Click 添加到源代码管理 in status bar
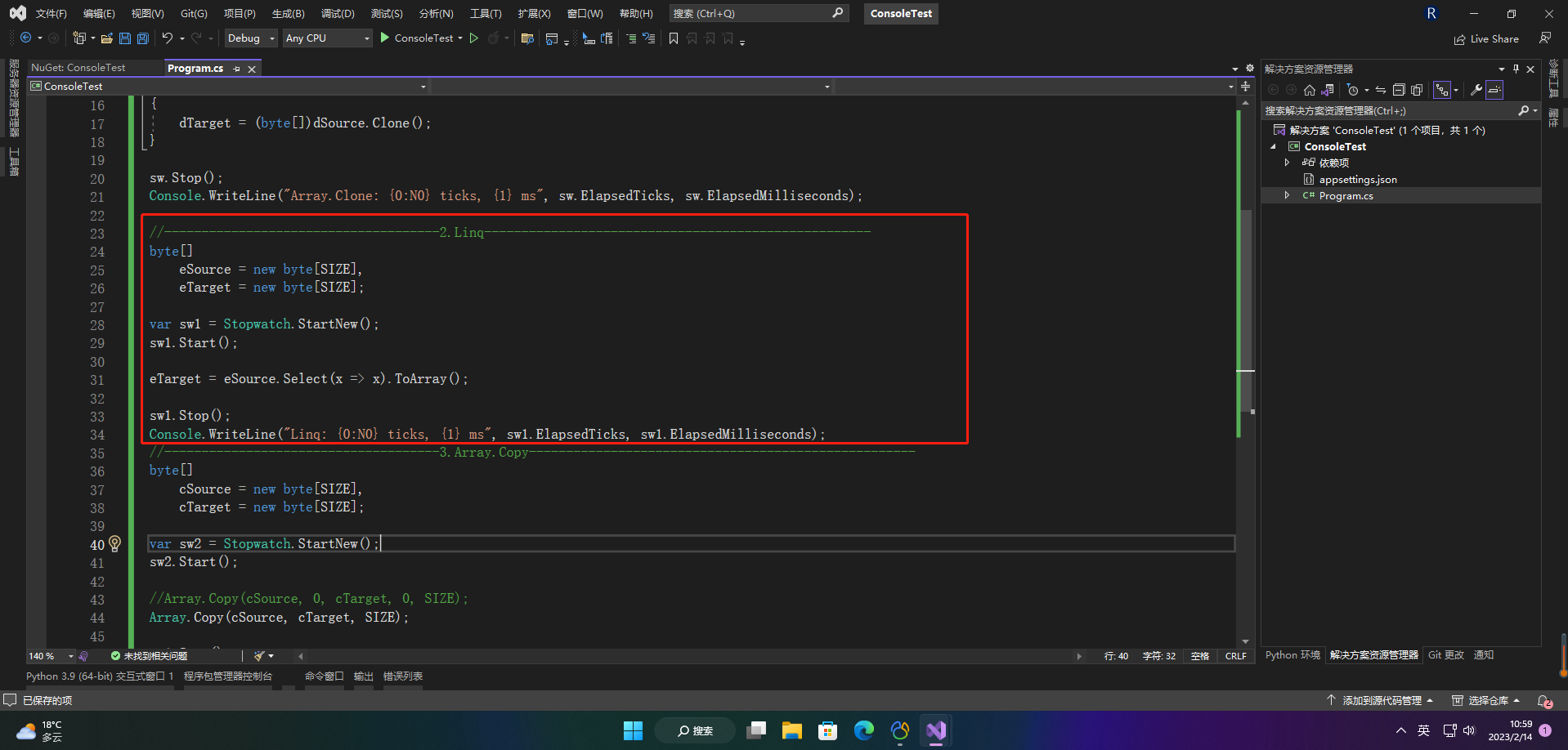Viewport: 1568px width, 750px height. click(x=1379, y=700)
